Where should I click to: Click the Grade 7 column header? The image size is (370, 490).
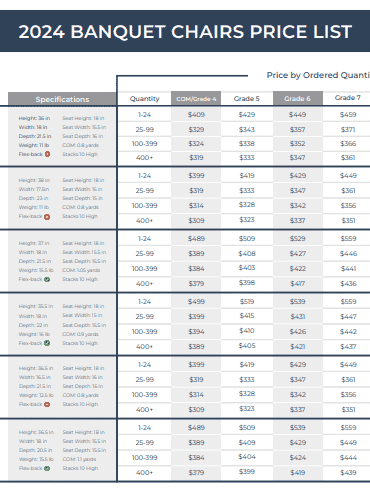pos(347,98)
